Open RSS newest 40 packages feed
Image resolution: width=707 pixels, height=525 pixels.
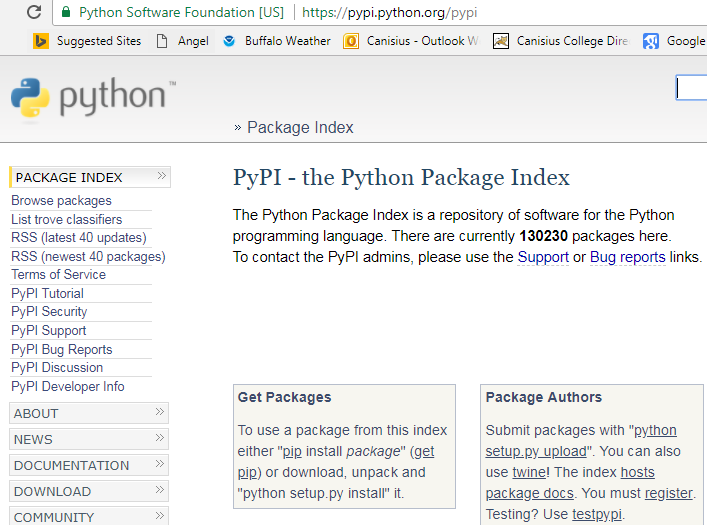point(88,256)
